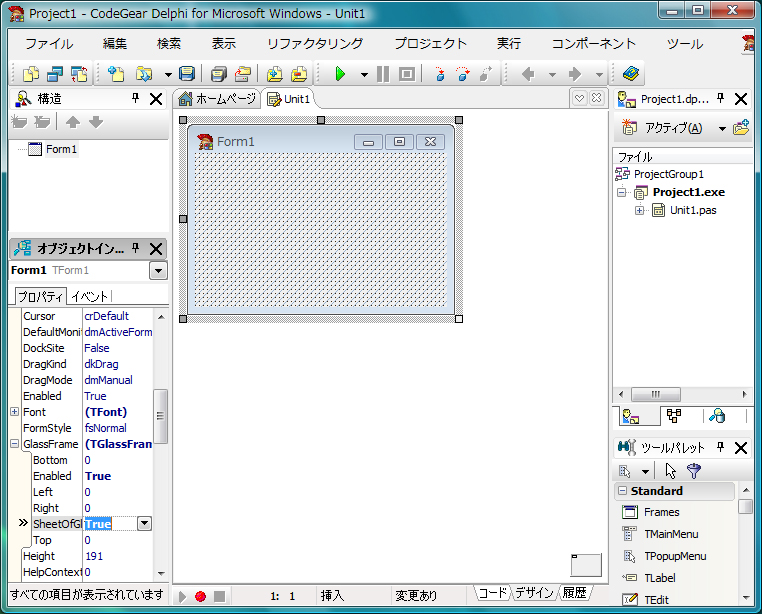The height and width of the screenshot is (614, 762).
Task: Click the Data Explorer tab icon
Action: [x=717, y=416]
